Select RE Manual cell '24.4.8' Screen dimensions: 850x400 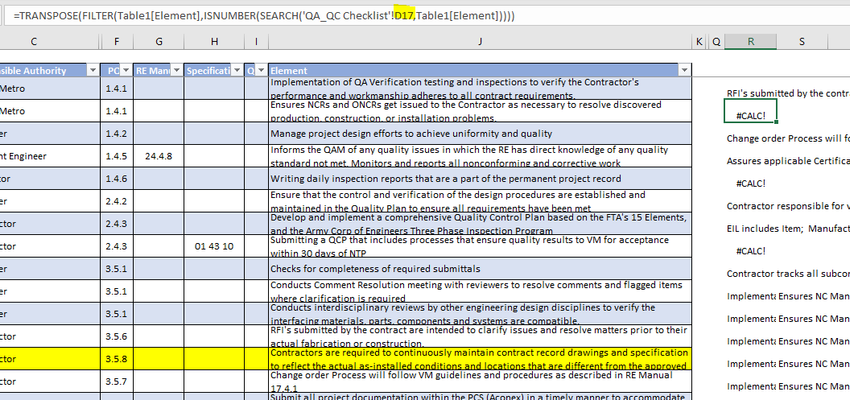pos(159,156)
